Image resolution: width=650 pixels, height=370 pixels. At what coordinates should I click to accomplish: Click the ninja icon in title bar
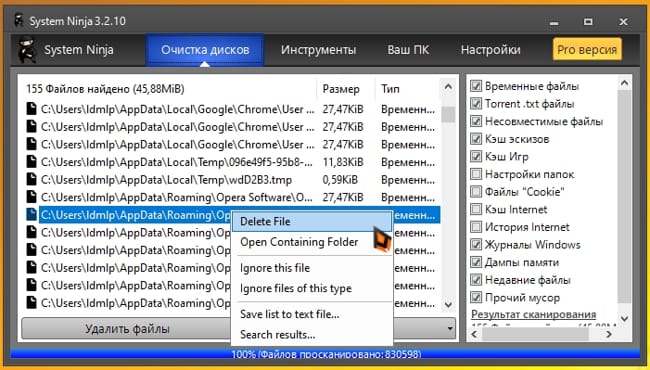19,20
